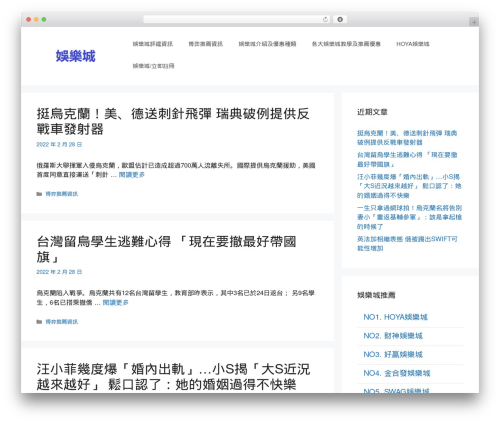Click the round icon beside the address bar
The height and width of the screenshot is (423, 500).
[x=340, y=20]
